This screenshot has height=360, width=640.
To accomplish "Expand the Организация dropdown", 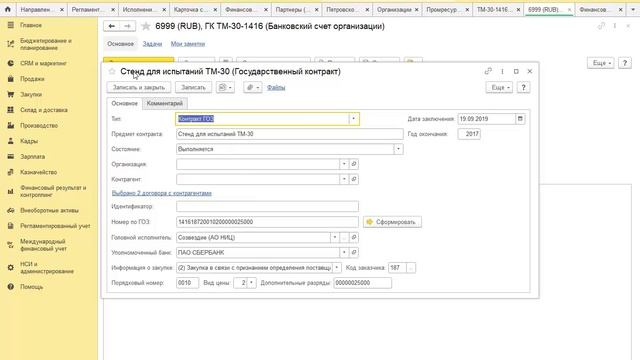I will point(344,164).
